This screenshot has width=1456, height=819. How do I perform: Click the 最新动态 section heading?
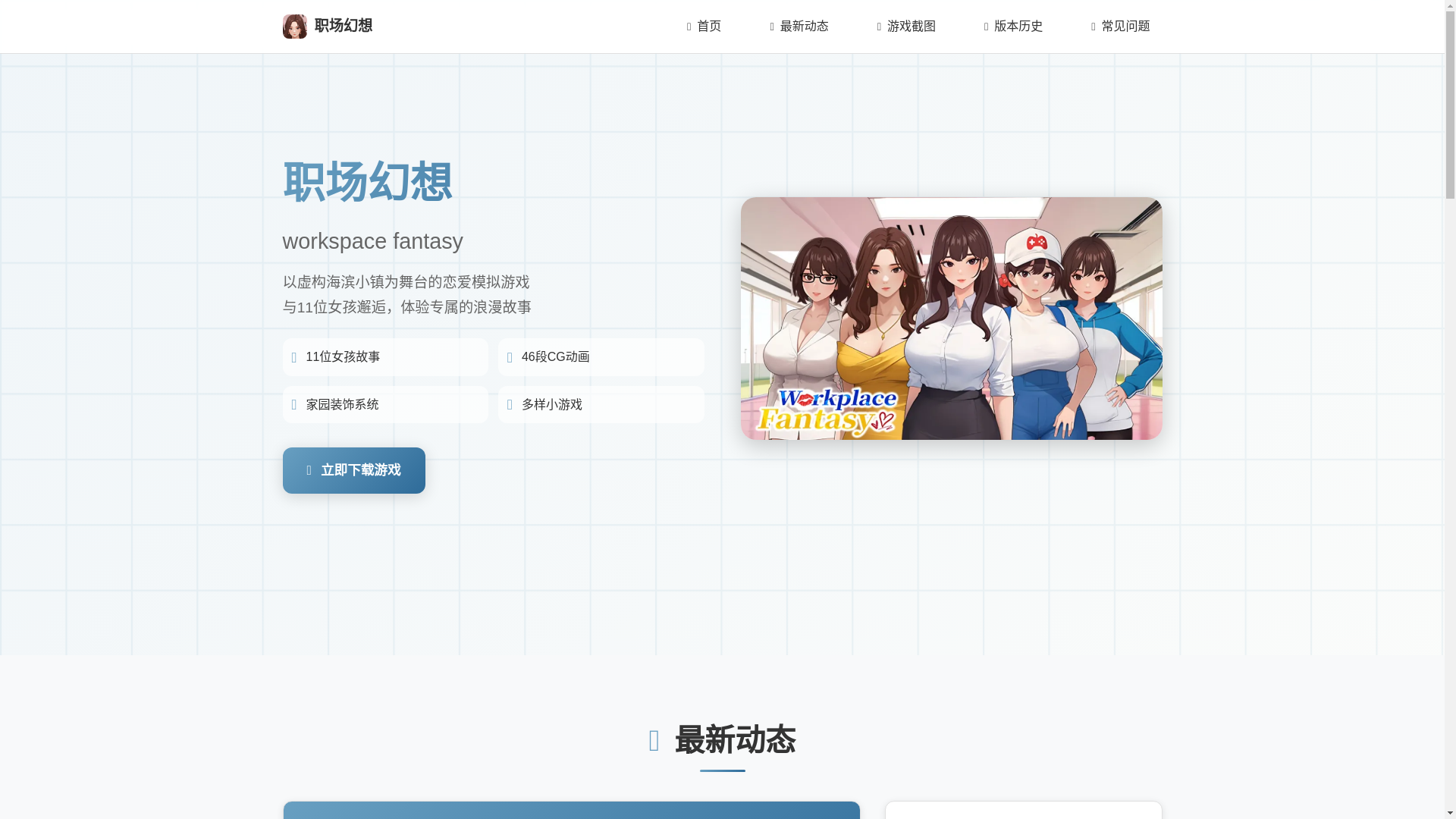click(x=735, y=739)
